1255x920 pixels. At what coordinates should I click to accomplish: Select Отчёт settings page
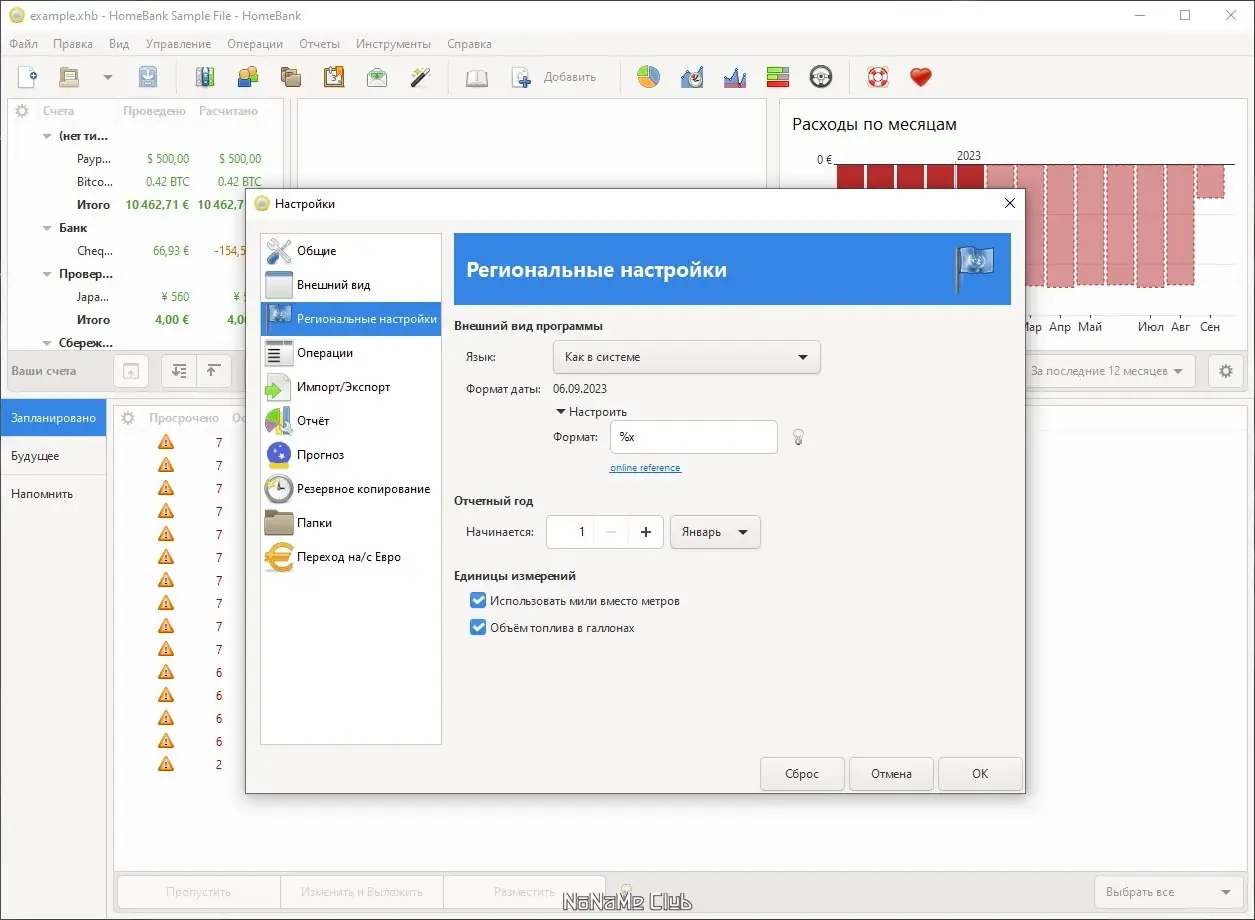pyautogui.click(x=351, y=421)
